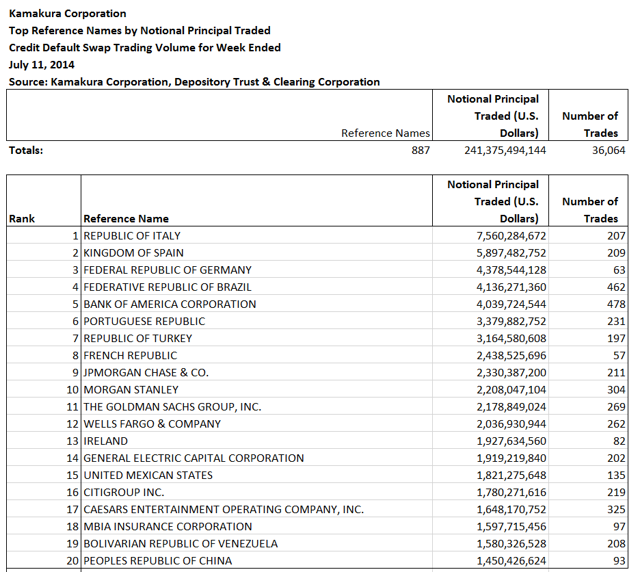Click trades count 82 for Ireland

[x=619, y=442]
